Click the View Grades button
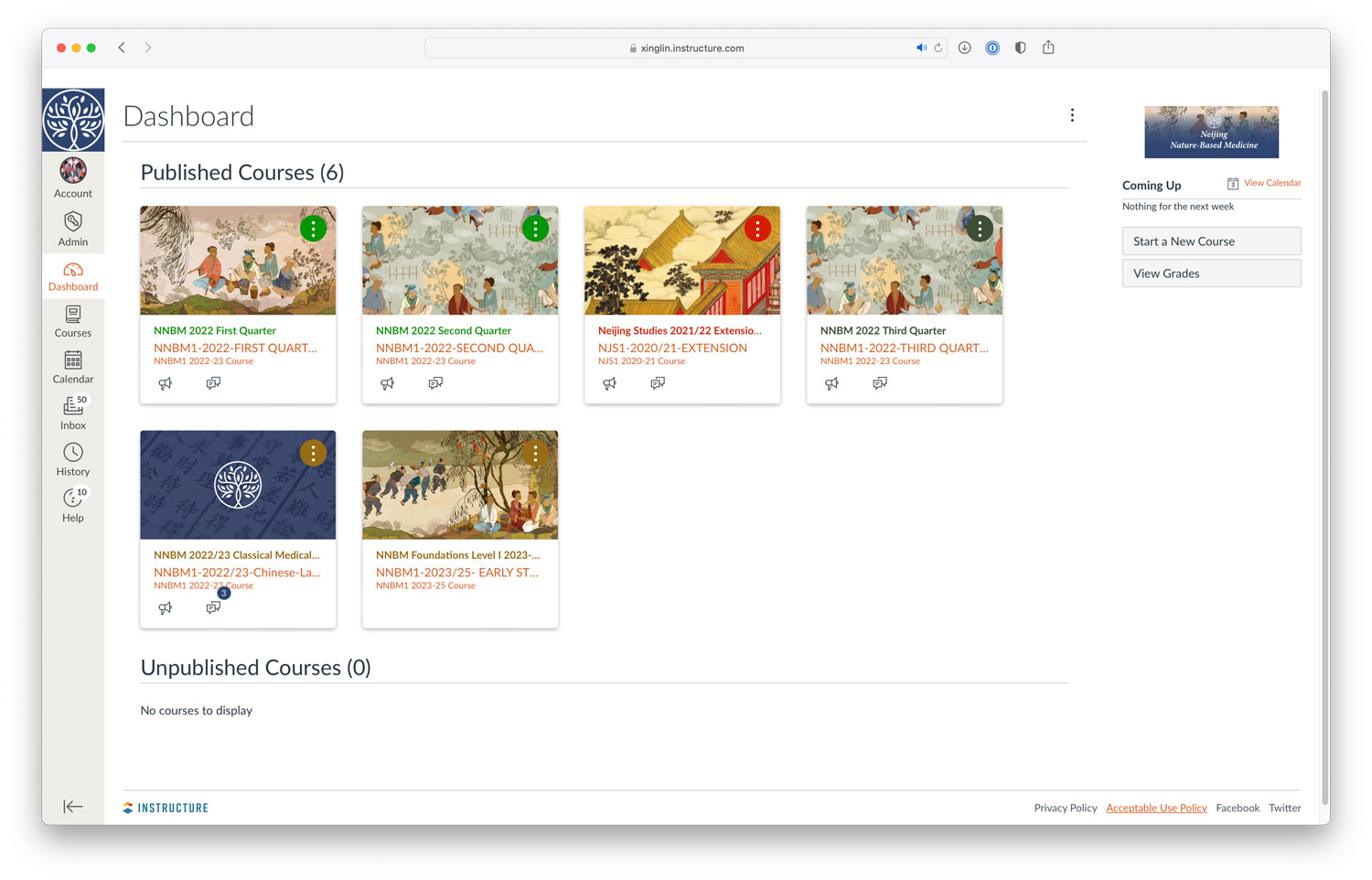 coord(1211,274)
